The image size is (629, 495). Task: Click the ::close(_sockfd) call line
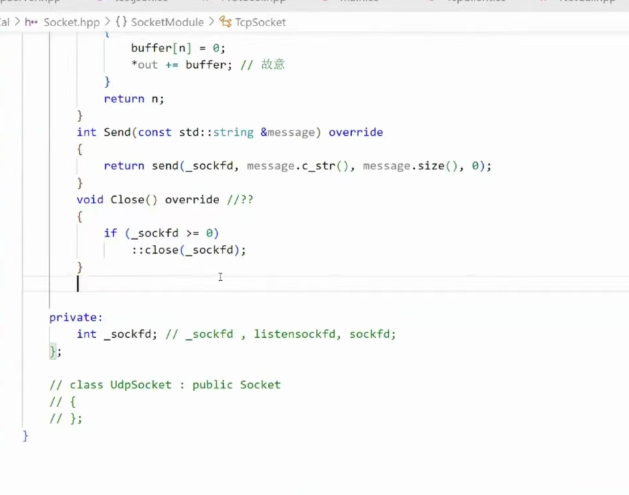188,250
